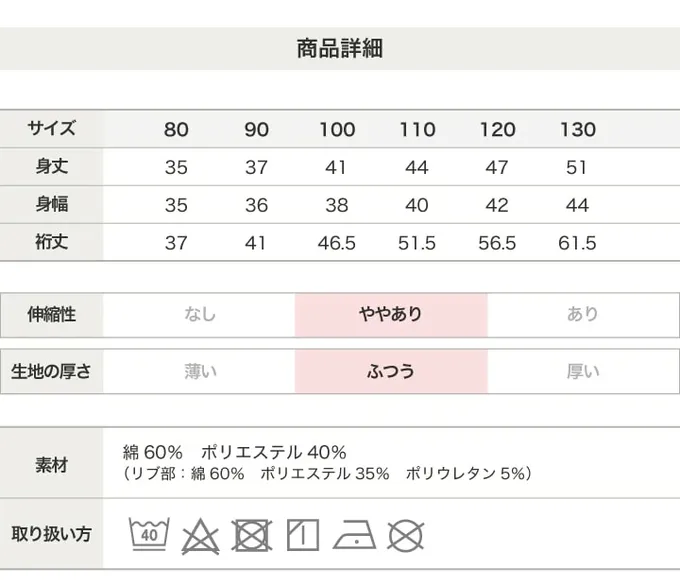Viewport: 680px width, 586px height.
Task: Click the iron symbol icon
Action: tap(354, 535)
